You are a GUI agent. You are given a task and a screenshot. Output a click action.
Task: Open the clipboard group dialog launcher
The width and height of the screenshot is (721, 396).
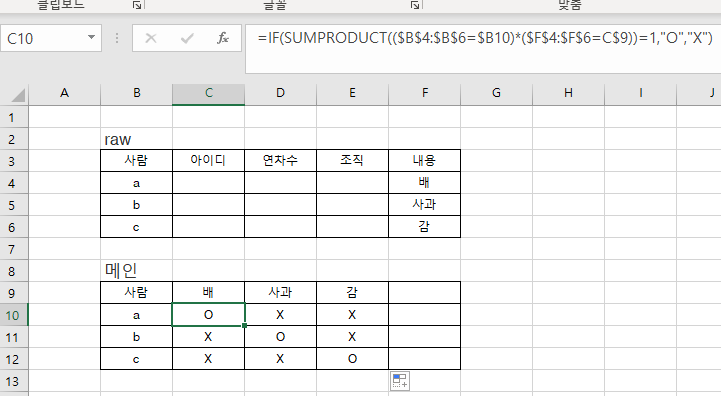point(137,5)
